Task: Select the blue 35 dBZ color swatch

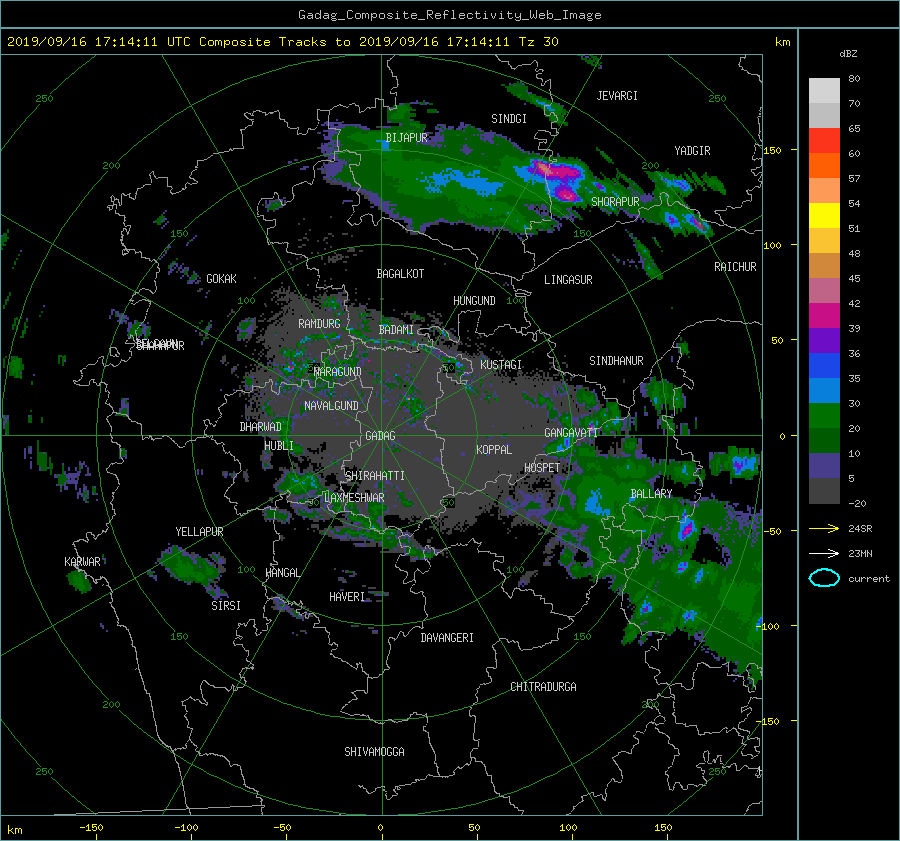Action: [824, 366]
